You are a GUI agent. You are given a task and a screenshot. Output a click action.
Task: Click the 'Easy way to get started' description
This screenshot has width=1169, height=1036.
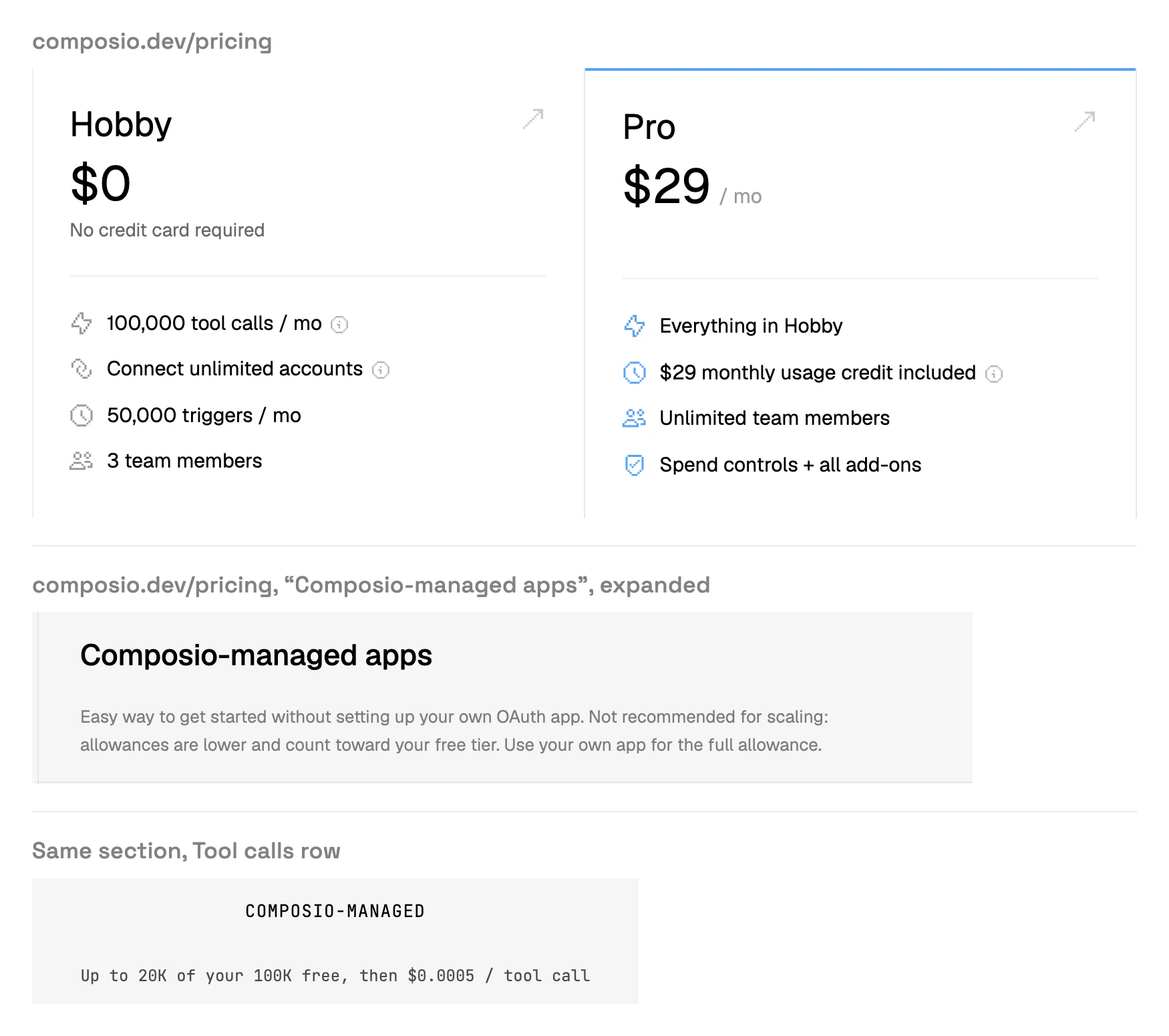coord(454,731)
